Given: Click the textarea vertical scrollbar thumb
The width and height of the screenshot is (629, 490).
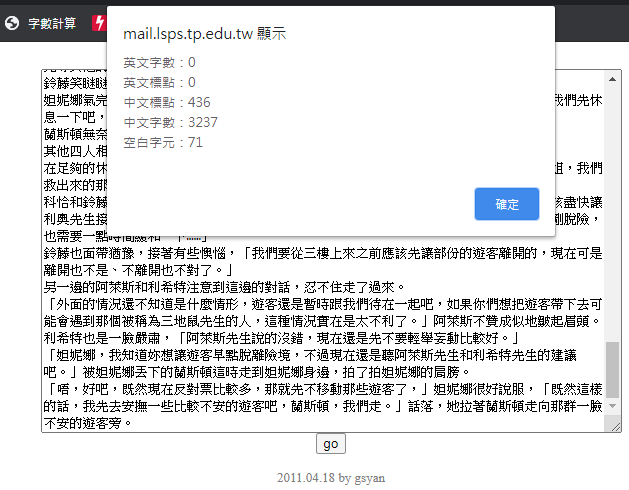Looking at the screenshot, I should point(612,369).
